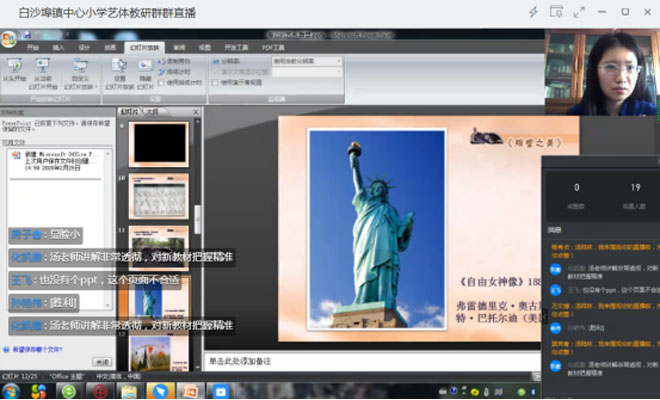
Task: Click the 关闭 button in recovery pane
Action: click(x=102, y=362)
